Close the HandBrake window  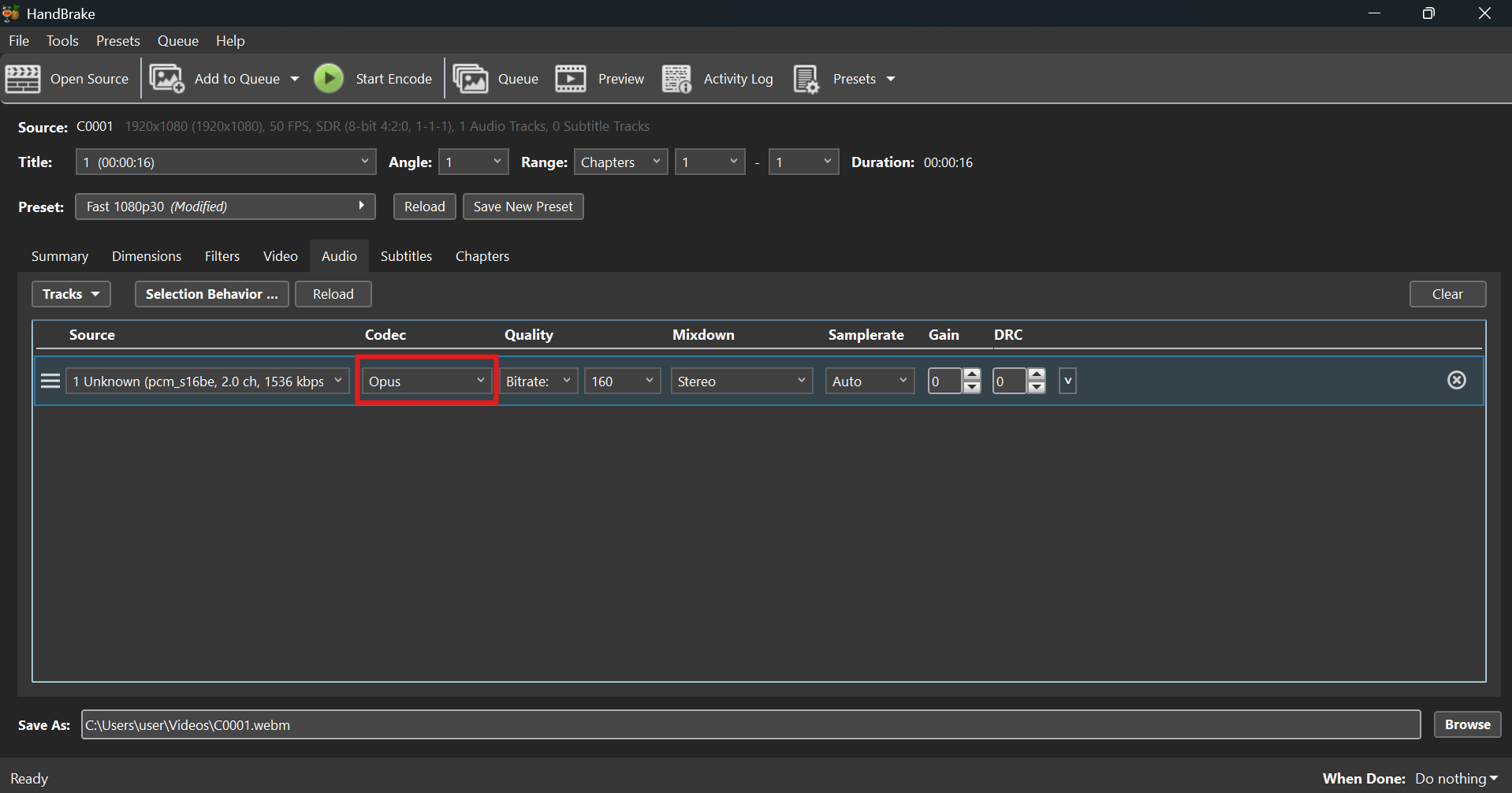tap(1484, 13)
